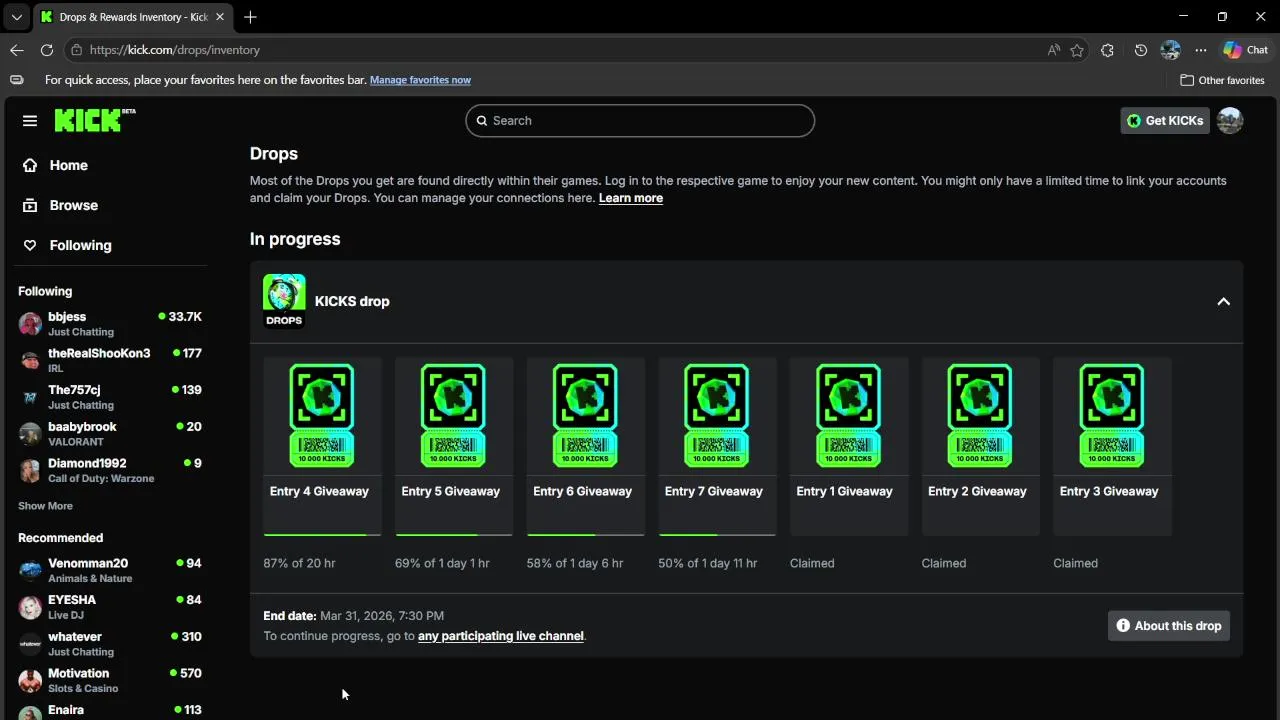Open Diamond1992 channel
The height and width of the screenshot is (720, 1280).
tap(110, 470)
